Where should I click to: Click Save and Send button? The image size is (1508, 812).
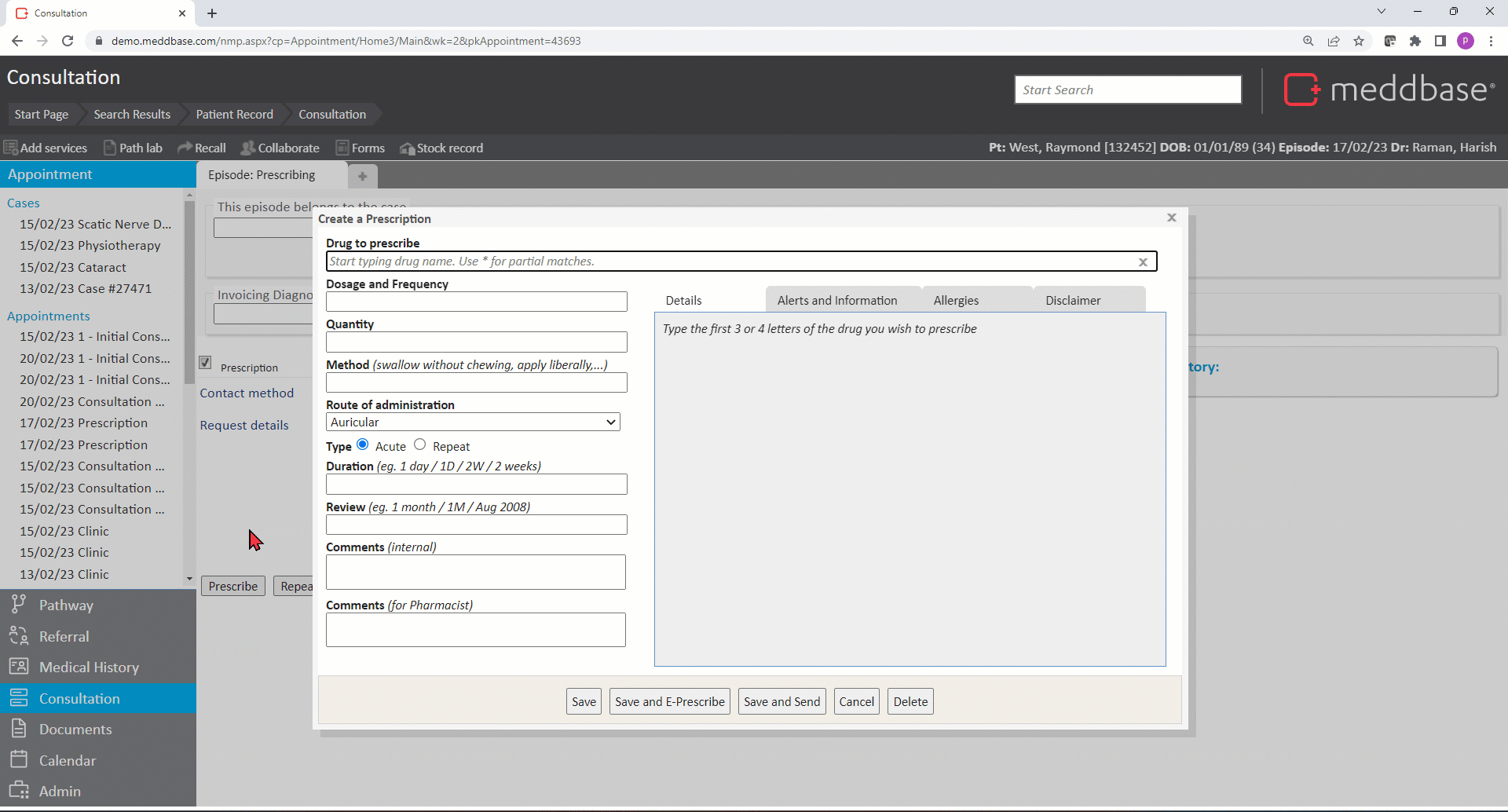(781, 701)
